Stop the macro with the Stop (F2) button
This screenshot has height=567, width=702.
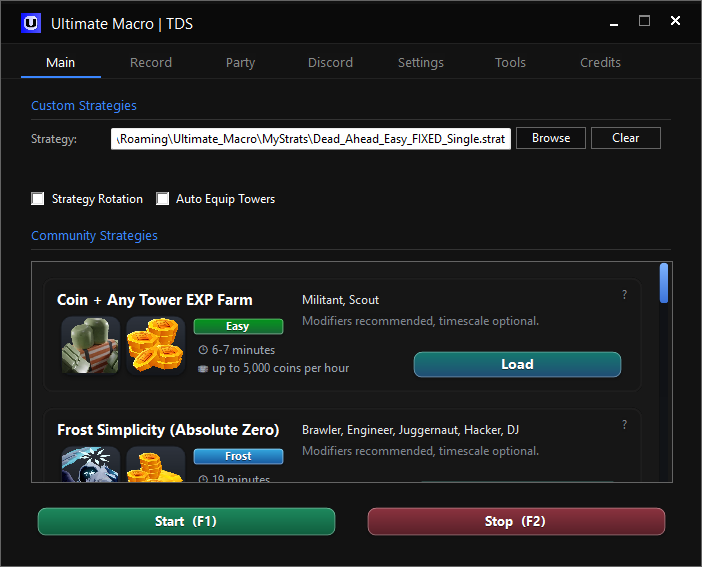click(x=516, y=521)
